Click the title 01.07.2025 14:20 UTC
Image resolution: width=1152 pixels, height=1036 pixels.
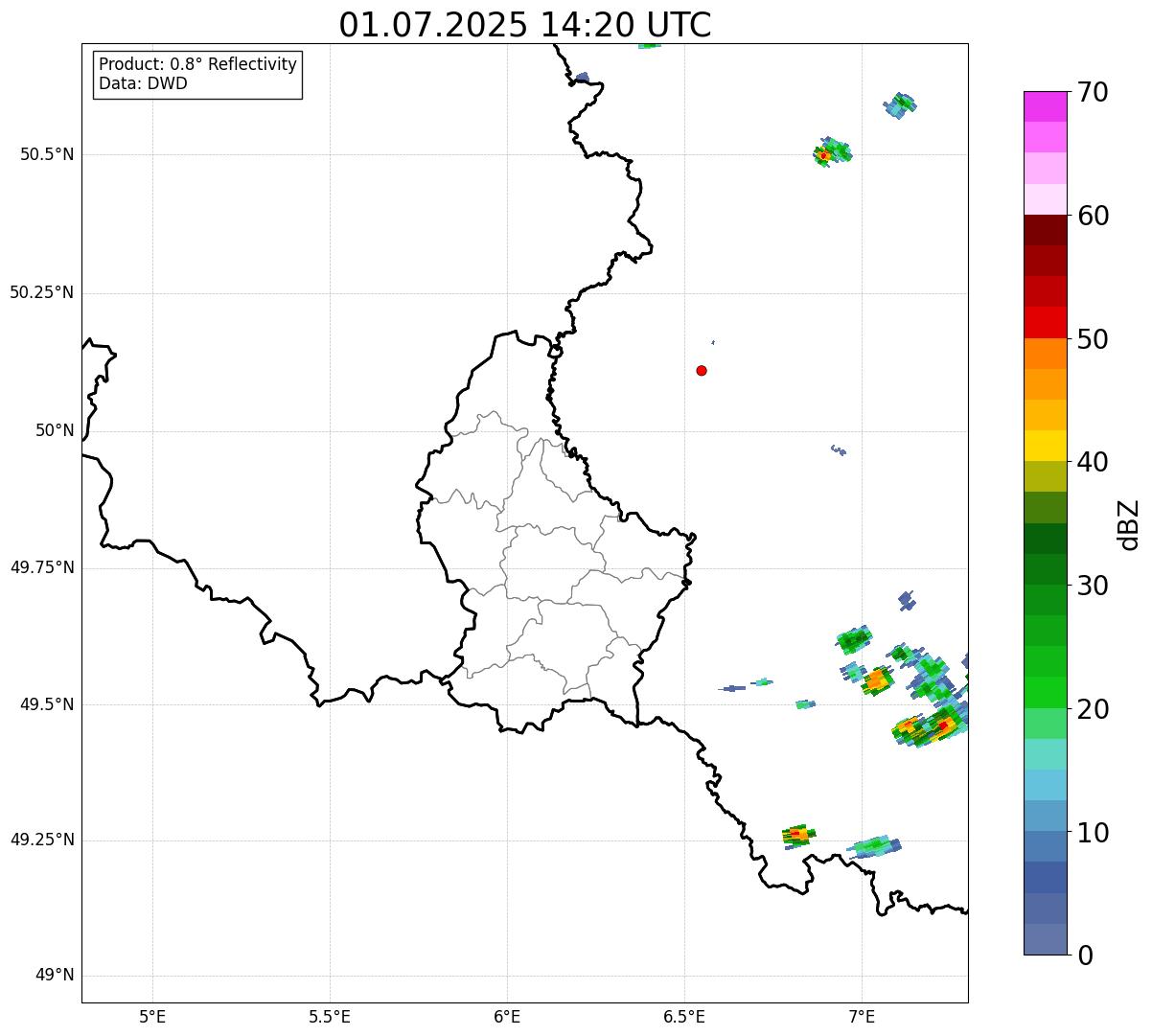[x=525, y=24]
